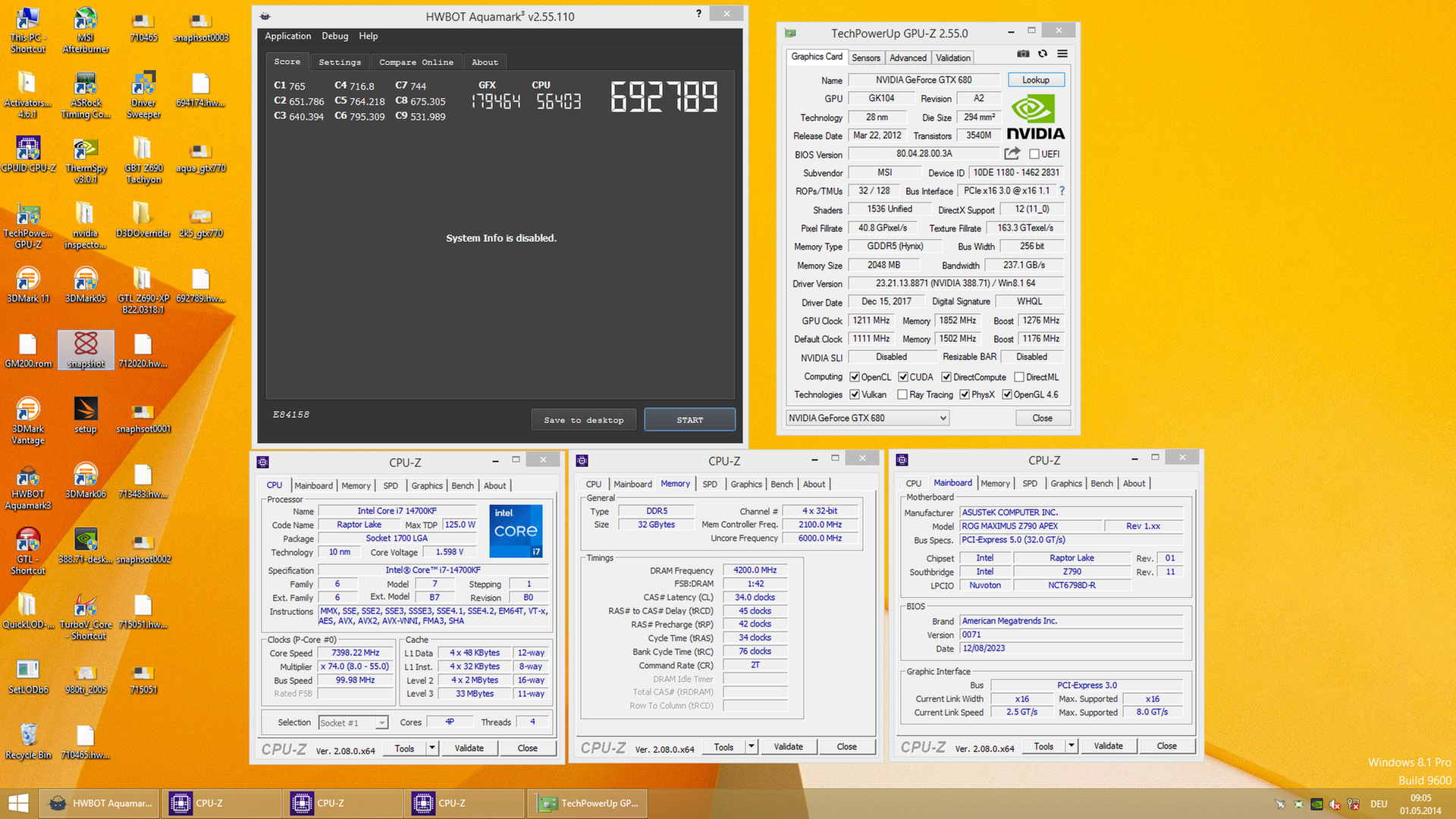Open nvidia inspector folder icon
This screenshot has width=1456, height=819.
(86, 226)
